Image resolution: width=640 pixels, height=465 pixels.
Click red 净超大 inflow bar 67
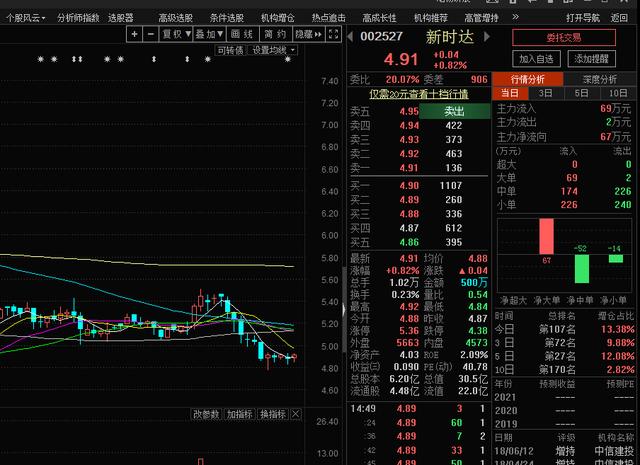[547, 236]
